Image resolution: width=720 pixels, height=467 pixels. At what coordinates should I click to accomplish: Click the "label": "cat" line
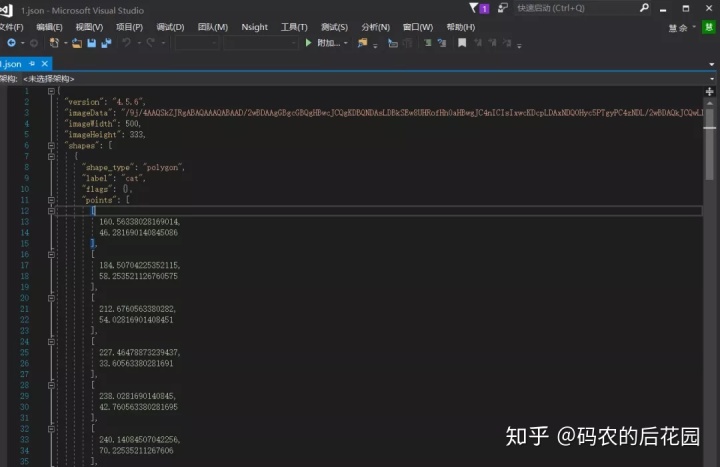[x=113, y=178]
